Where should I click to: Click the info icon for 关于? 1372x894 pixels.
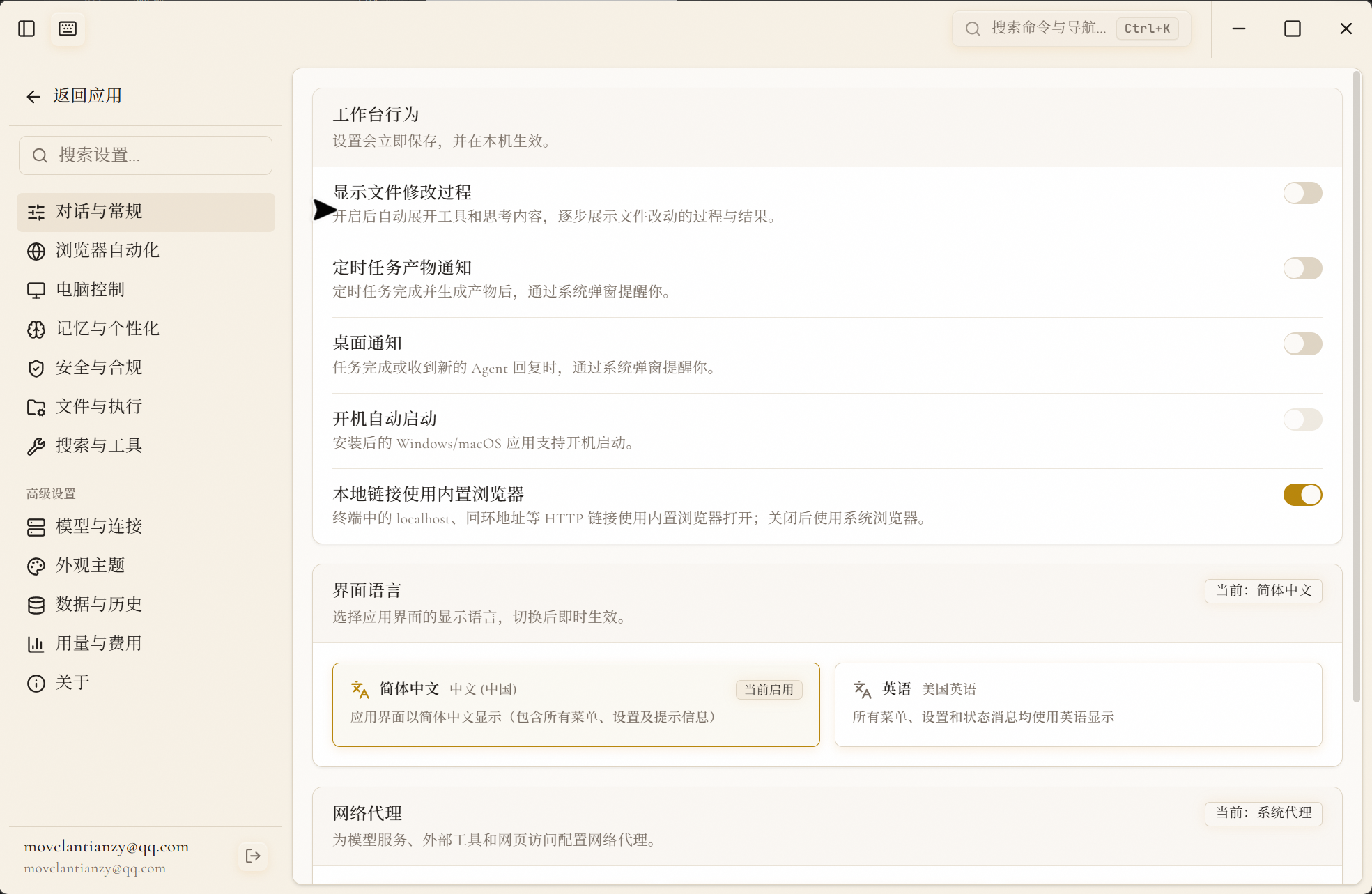click(36, 683)
